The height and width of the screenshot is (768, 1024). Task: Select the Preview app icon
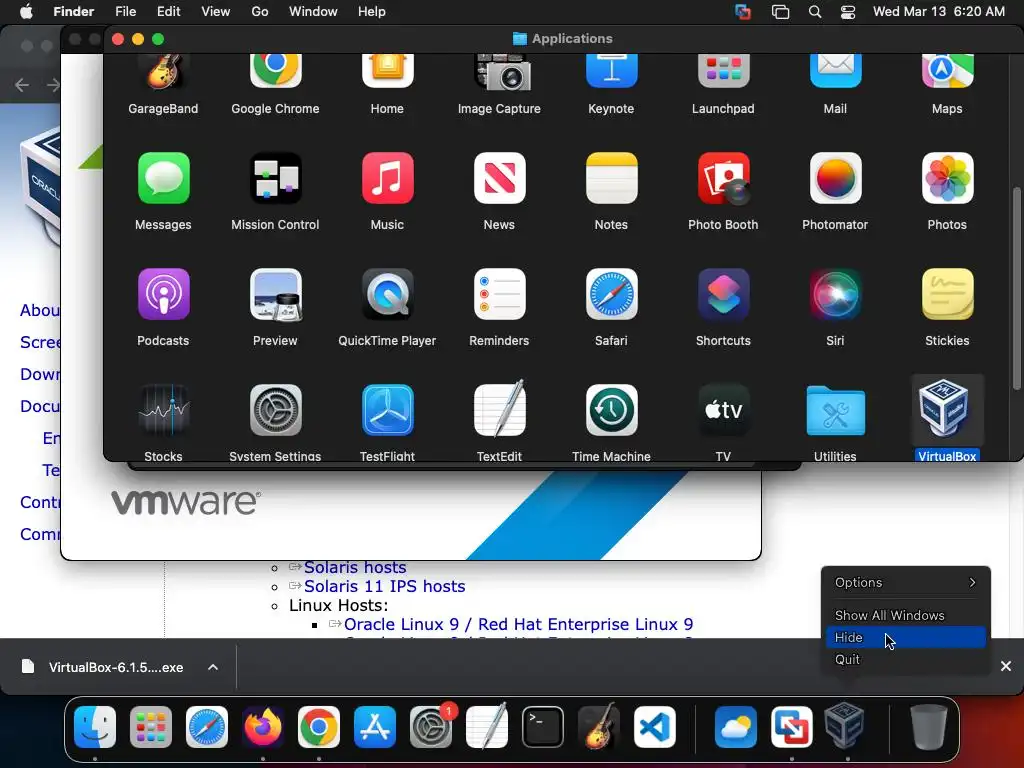276,295
